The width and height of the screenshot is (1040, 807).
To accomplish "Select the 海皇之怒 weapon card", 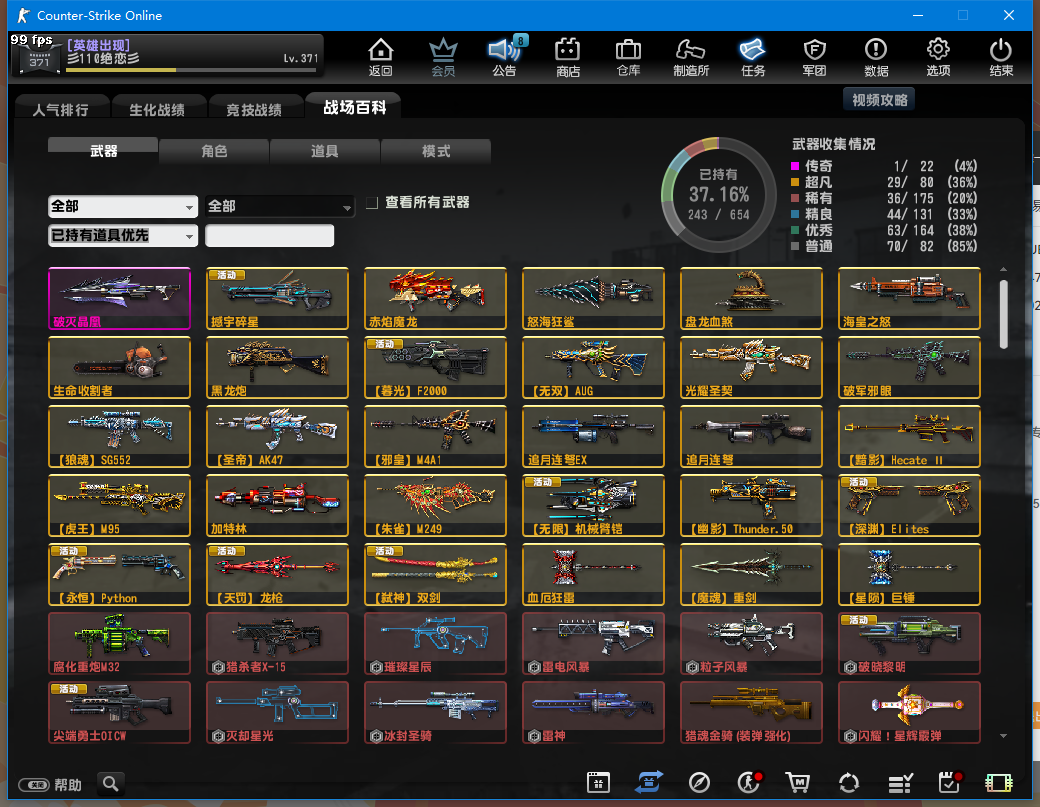I will (909, 298).
